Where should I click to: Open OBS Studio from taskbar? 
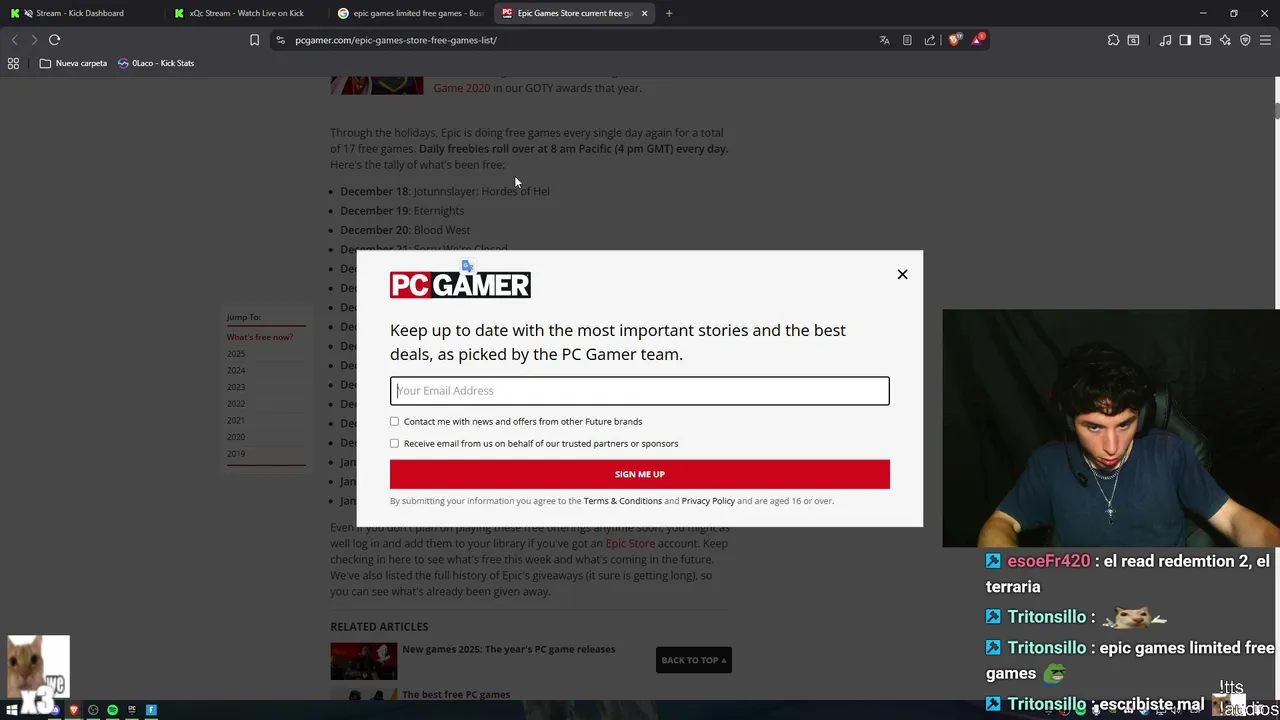pos(93,710)
